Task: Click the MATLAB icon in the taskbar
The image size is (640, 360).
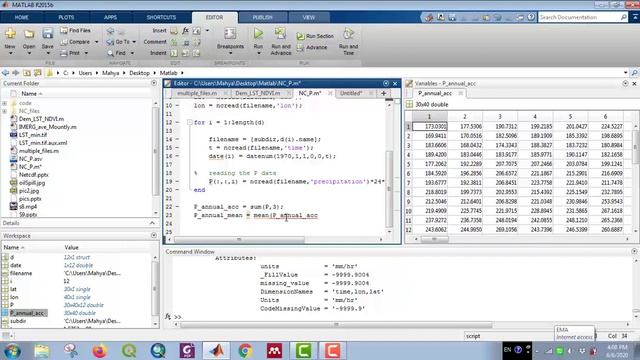Action: 216,351
